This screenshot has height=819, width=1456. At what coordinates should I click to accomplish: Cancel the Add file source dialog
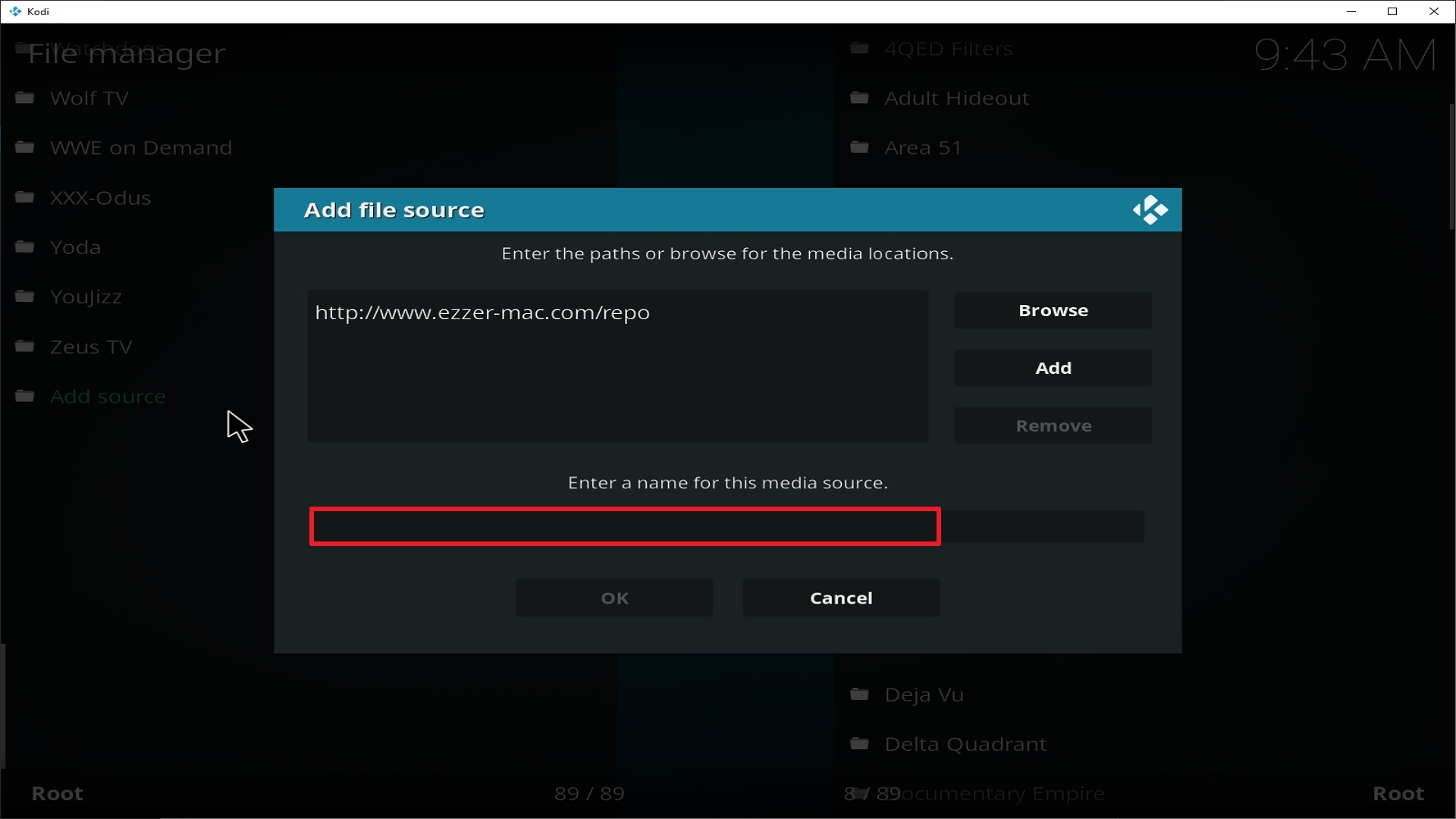click(841, 598)
